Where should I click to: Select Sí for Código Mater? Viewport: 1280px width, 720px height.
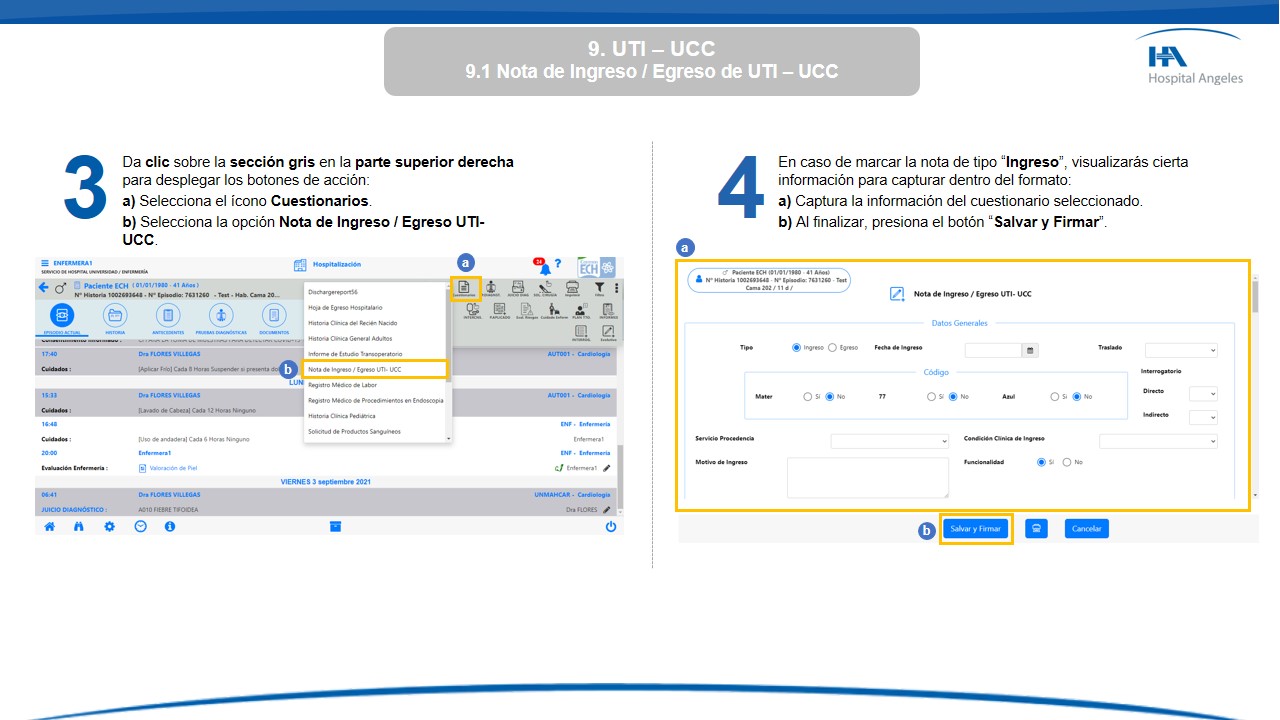pos(807,397)
